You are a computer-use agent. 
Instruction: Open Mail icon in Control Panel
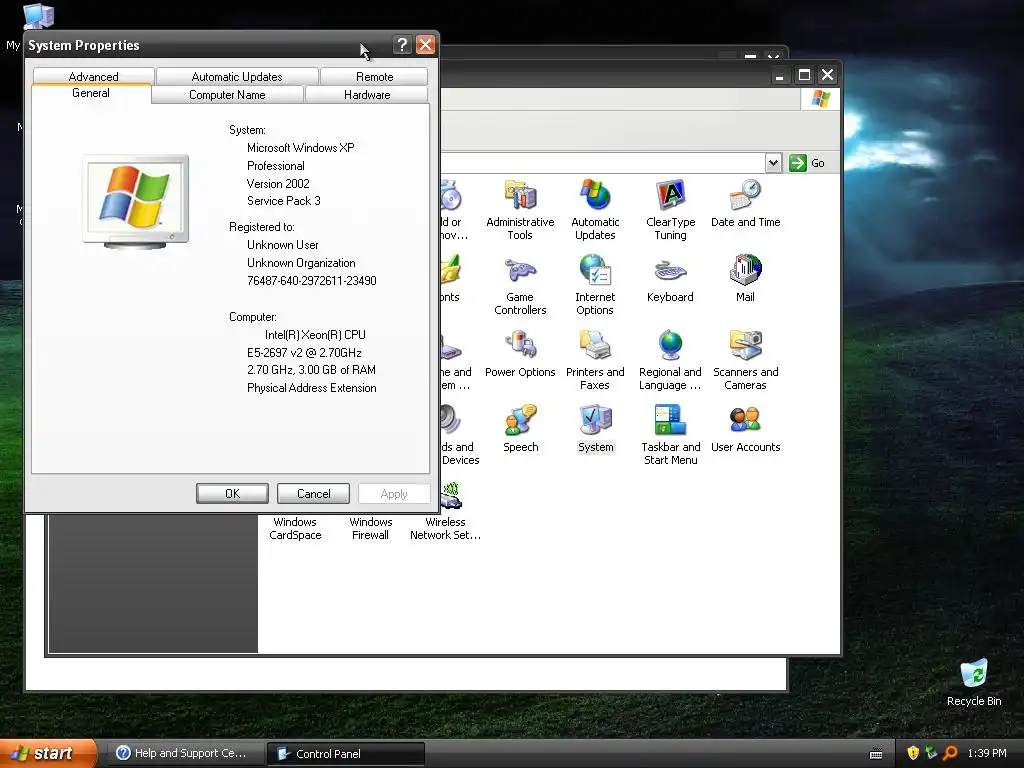[x=745, y=279]
